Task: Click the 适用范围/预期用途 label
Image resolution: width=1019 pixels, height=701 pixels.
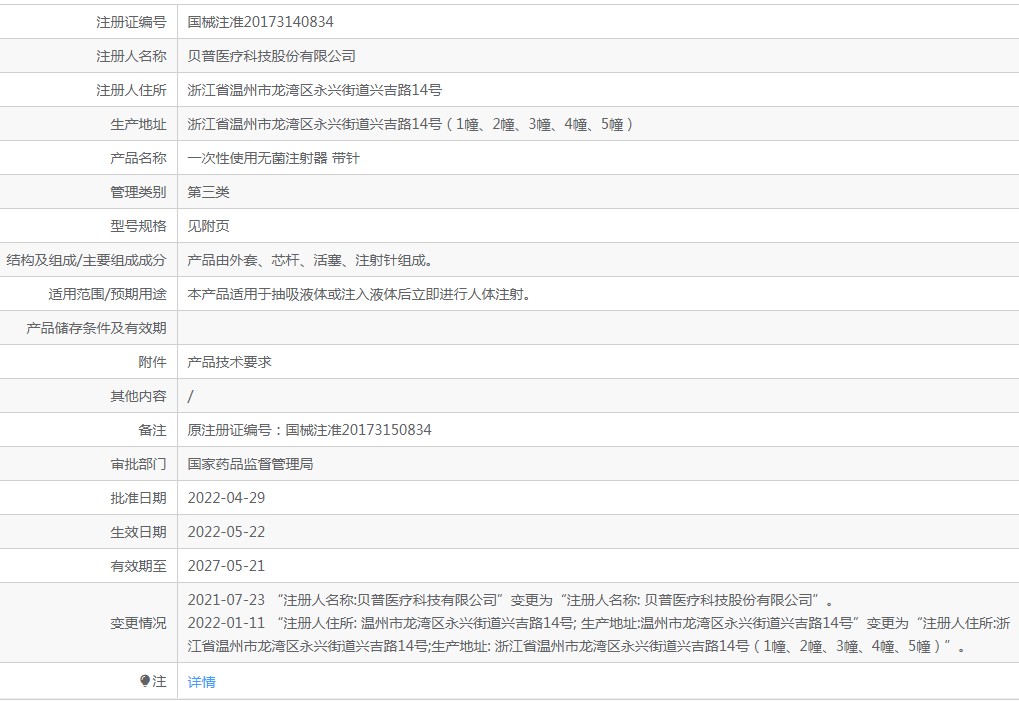Action: (107, 294)
